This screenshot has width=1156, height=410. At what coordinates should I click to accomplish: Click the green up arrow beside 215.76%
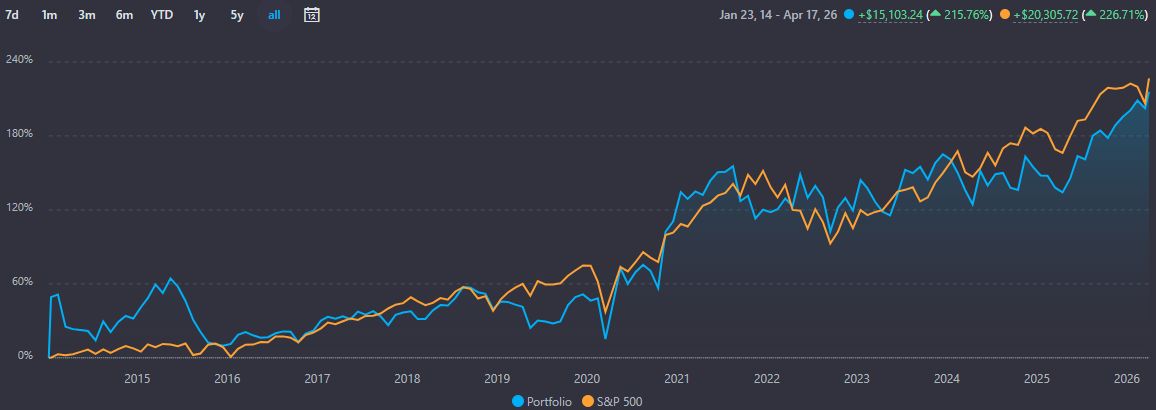click(932, 15)
